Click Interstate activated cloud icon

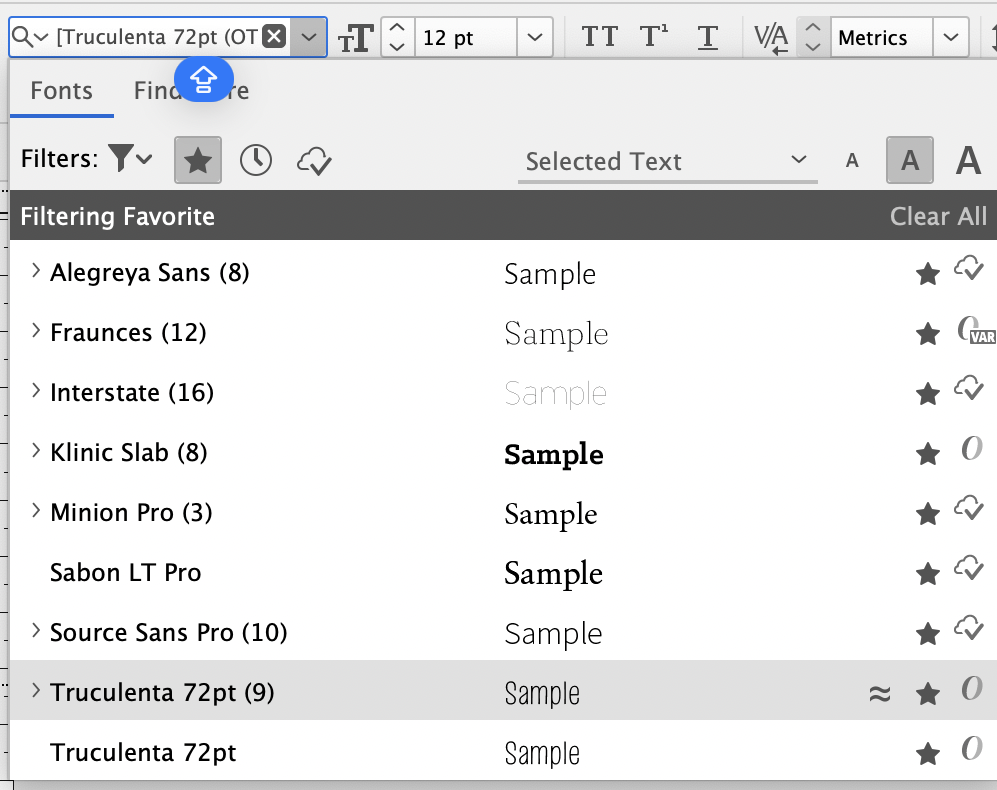pos(969,387)
